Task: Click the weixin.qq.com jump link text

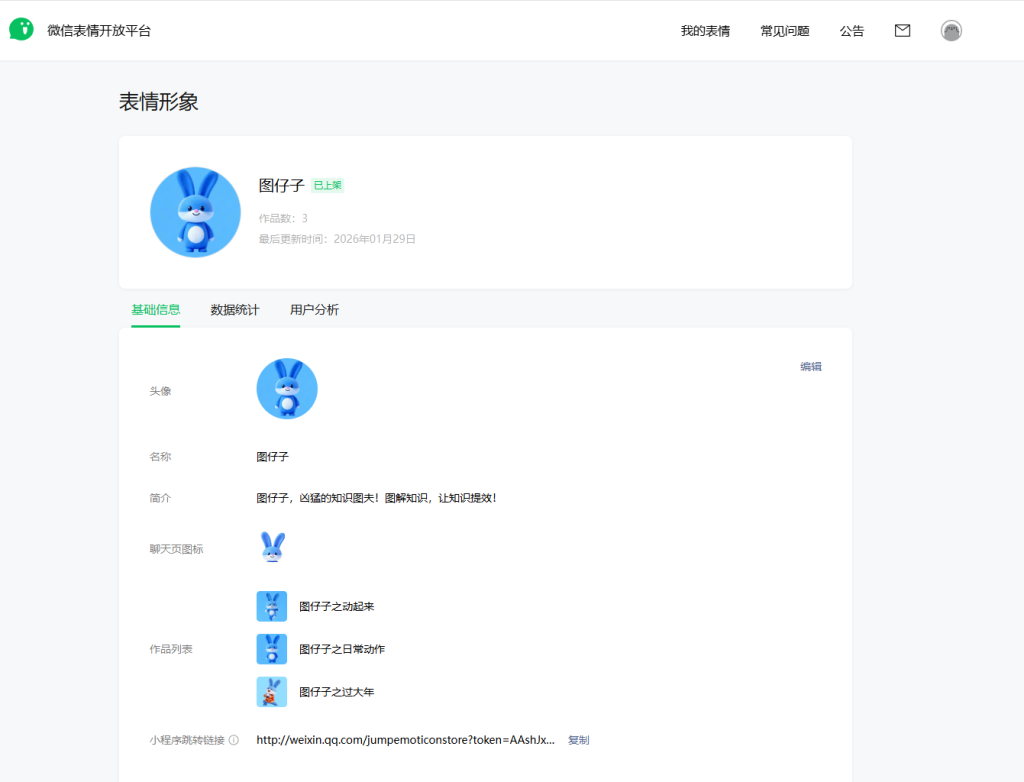Action: pyautogui.click(x=405, y=741)
